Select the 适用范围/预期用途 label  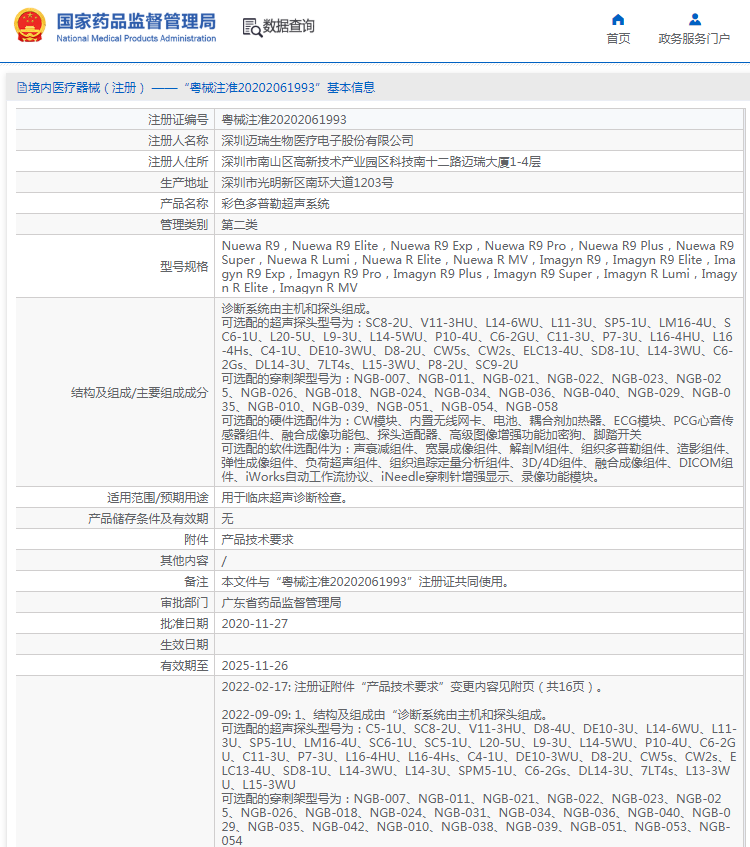pos(158,498)
